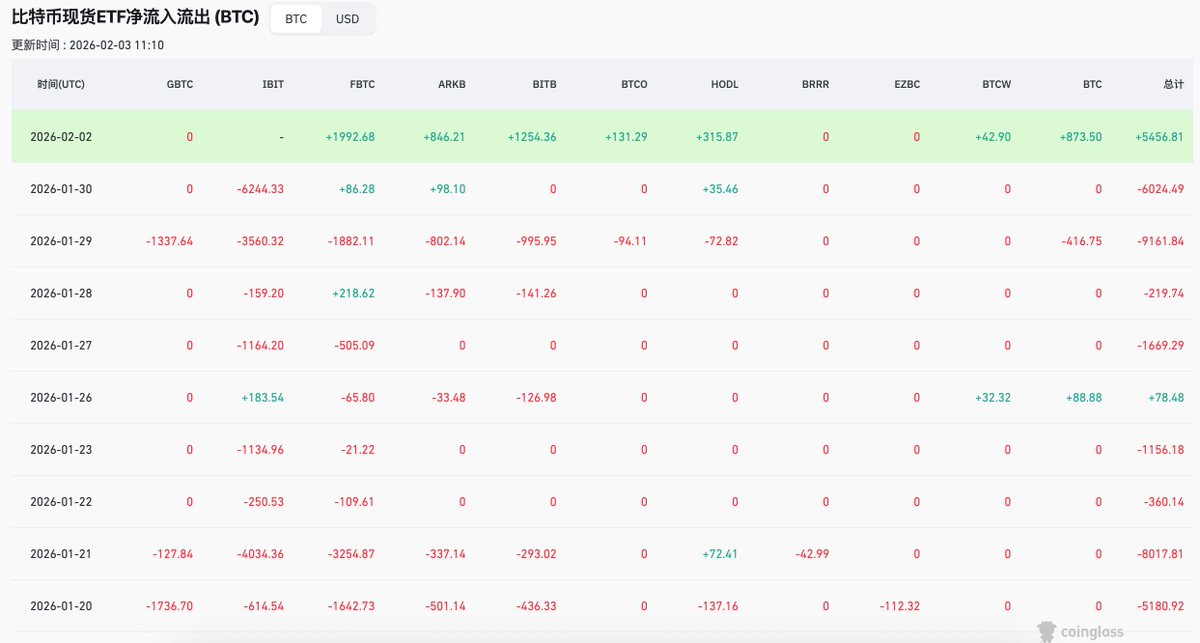Switch units to USD

click(347, 19)
